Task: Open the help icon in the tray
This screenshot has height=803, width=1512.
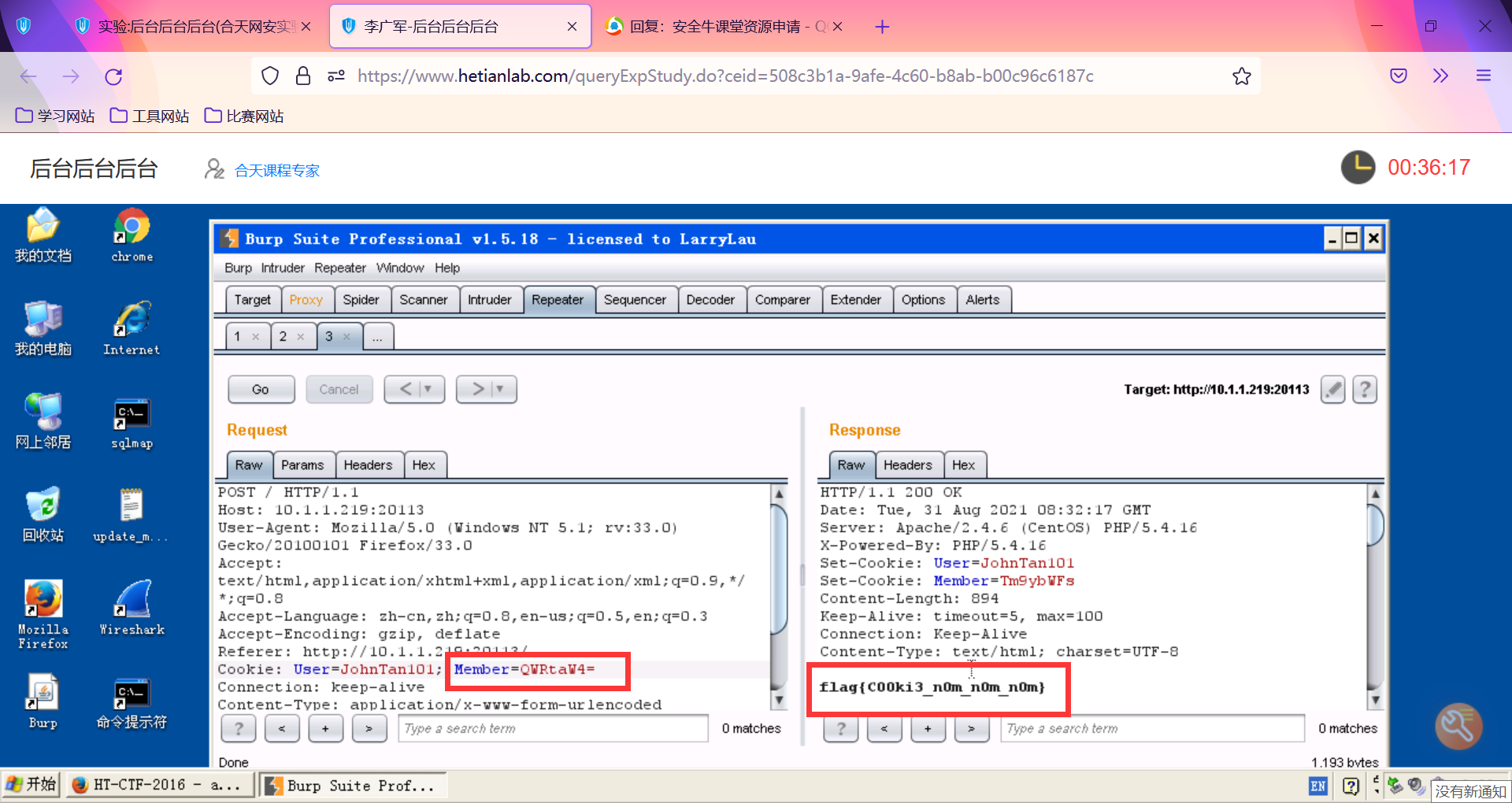Action: coord(1351,786)
